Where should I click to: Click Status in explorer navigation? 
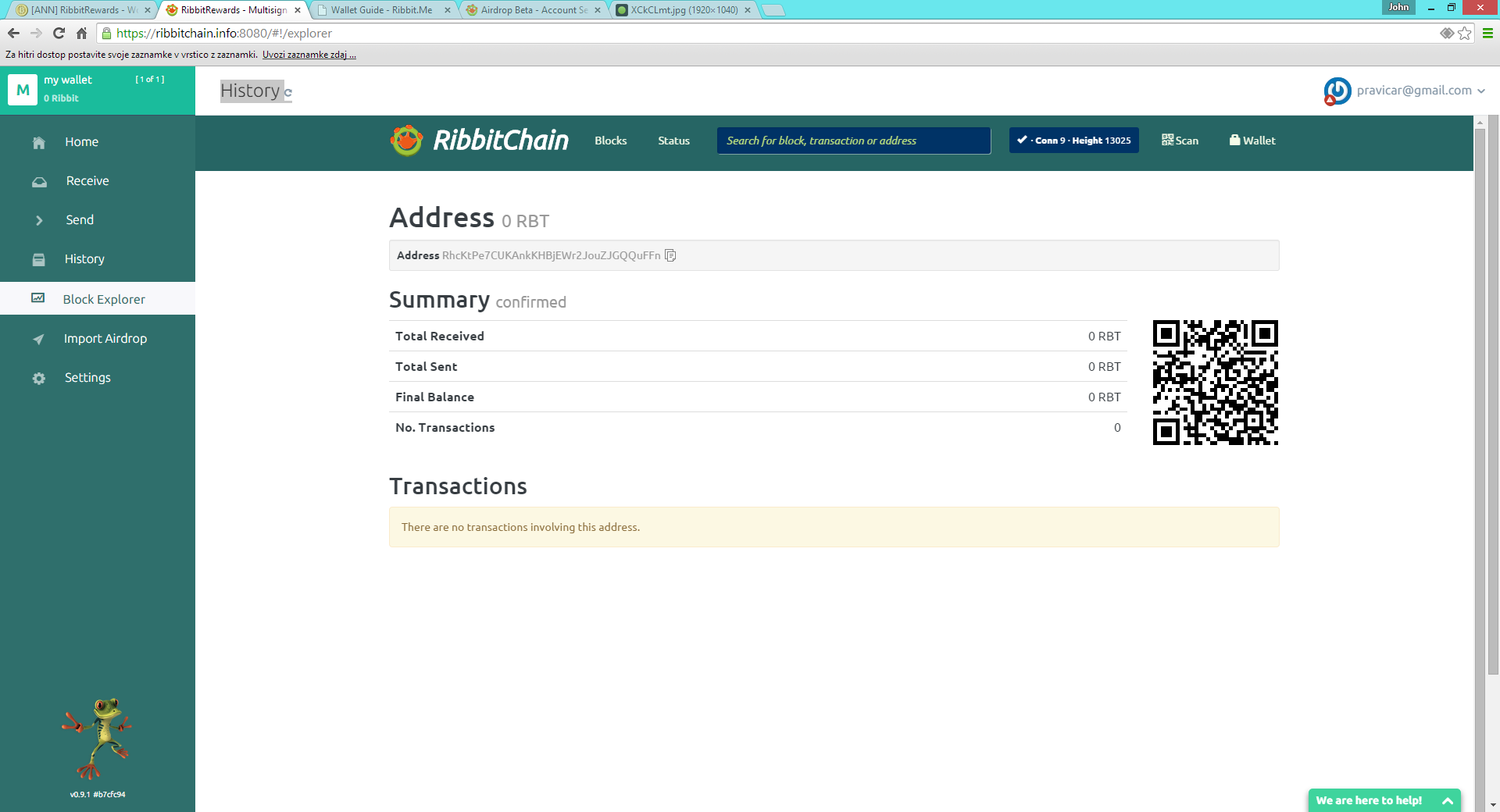(673, 141)
